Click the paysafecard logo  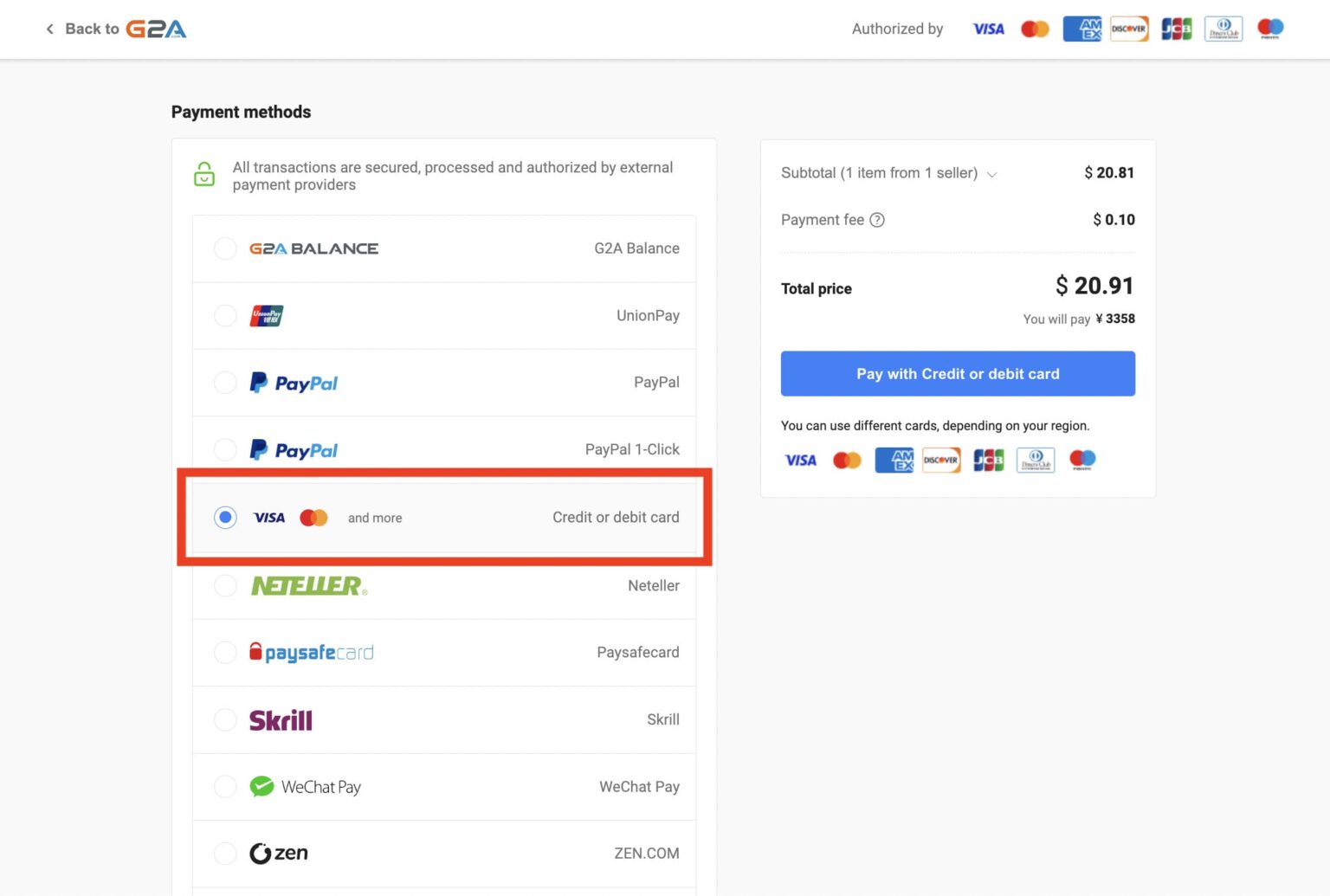click(312, 653)
